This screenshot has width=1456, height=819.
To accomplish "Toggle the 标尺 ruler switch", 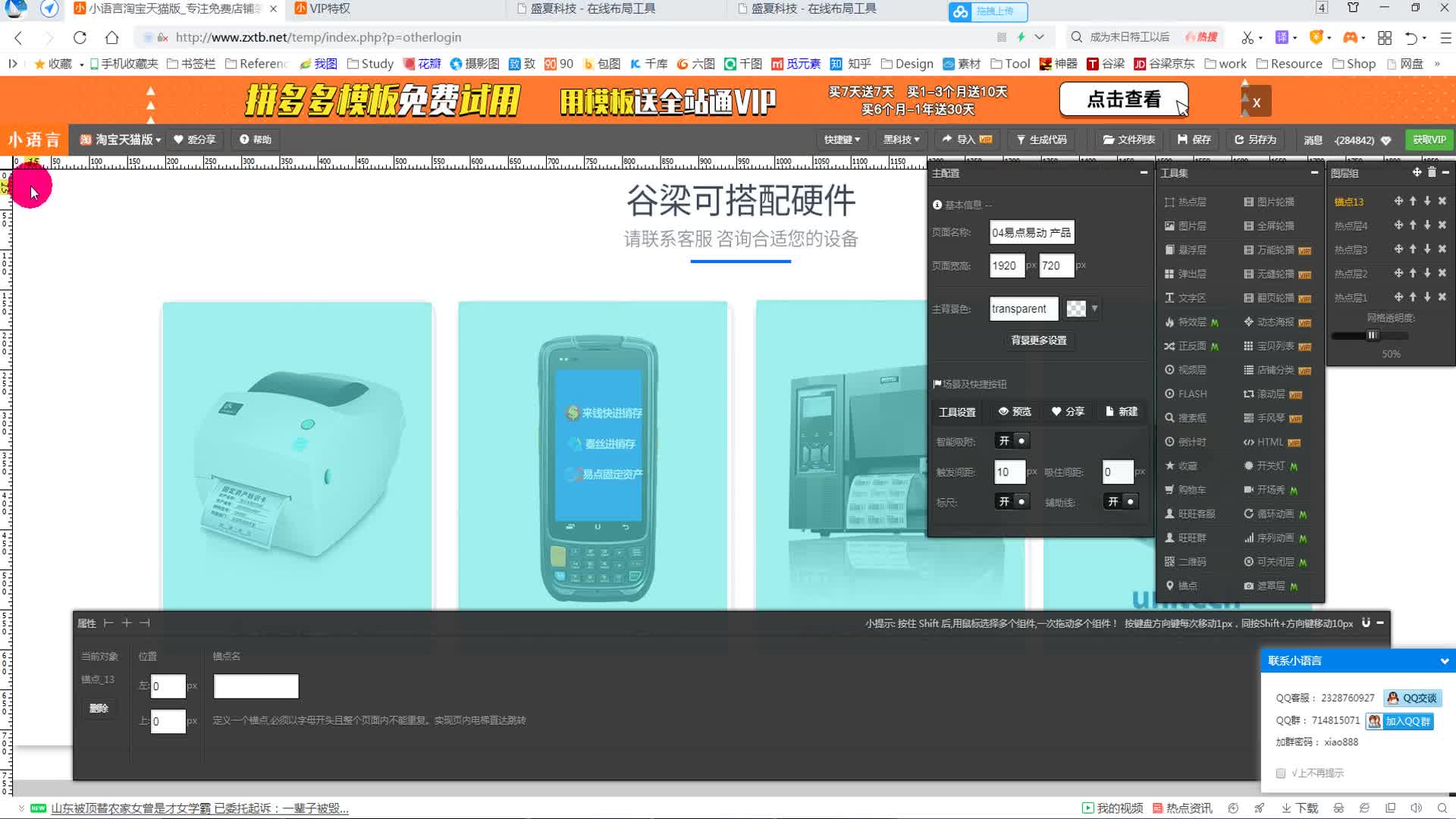I will pyautogui.click(x=1012, y=501).
